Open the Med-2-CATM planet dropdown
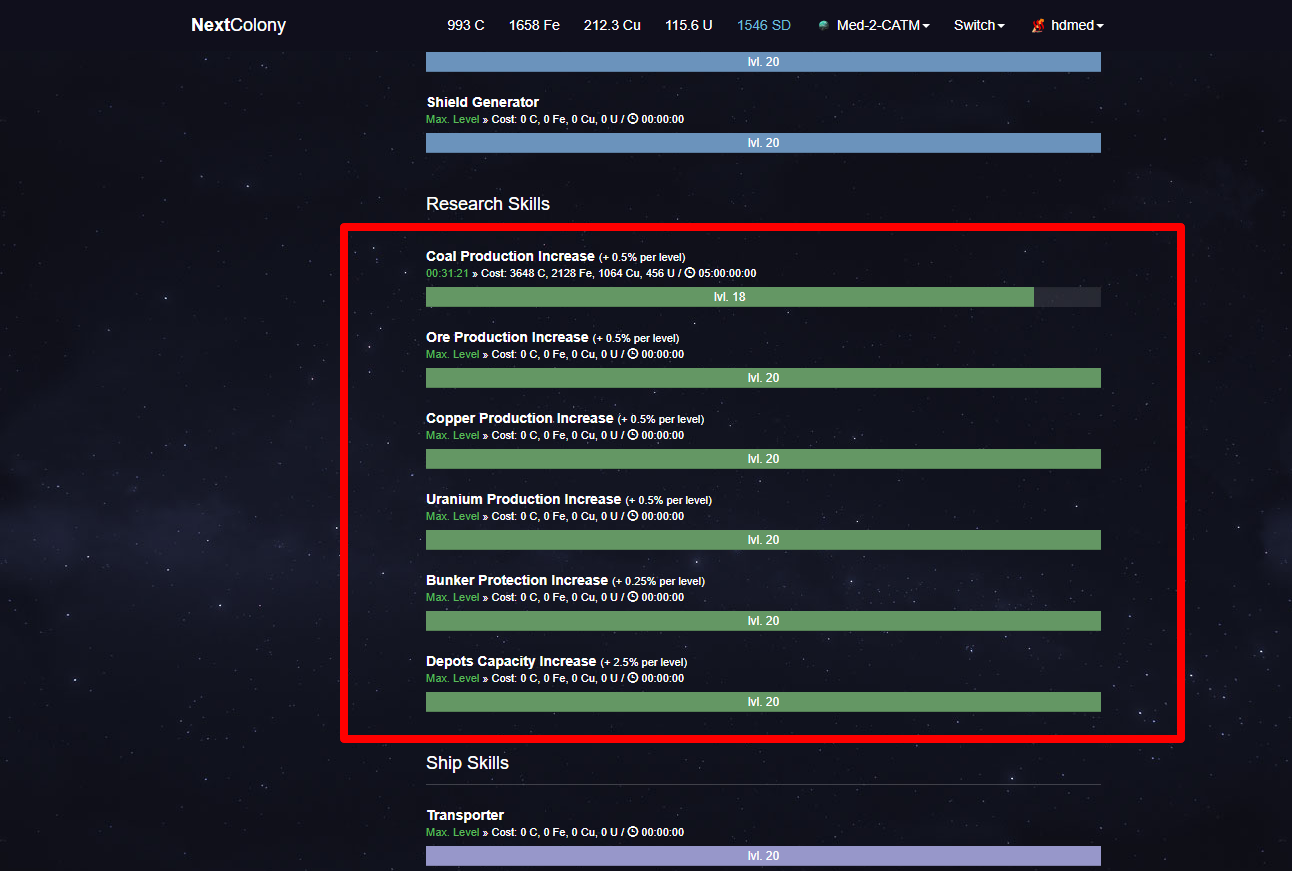The height and width of the screenshot is (871, 1292). pyautogui.click(x=882, y=25)
